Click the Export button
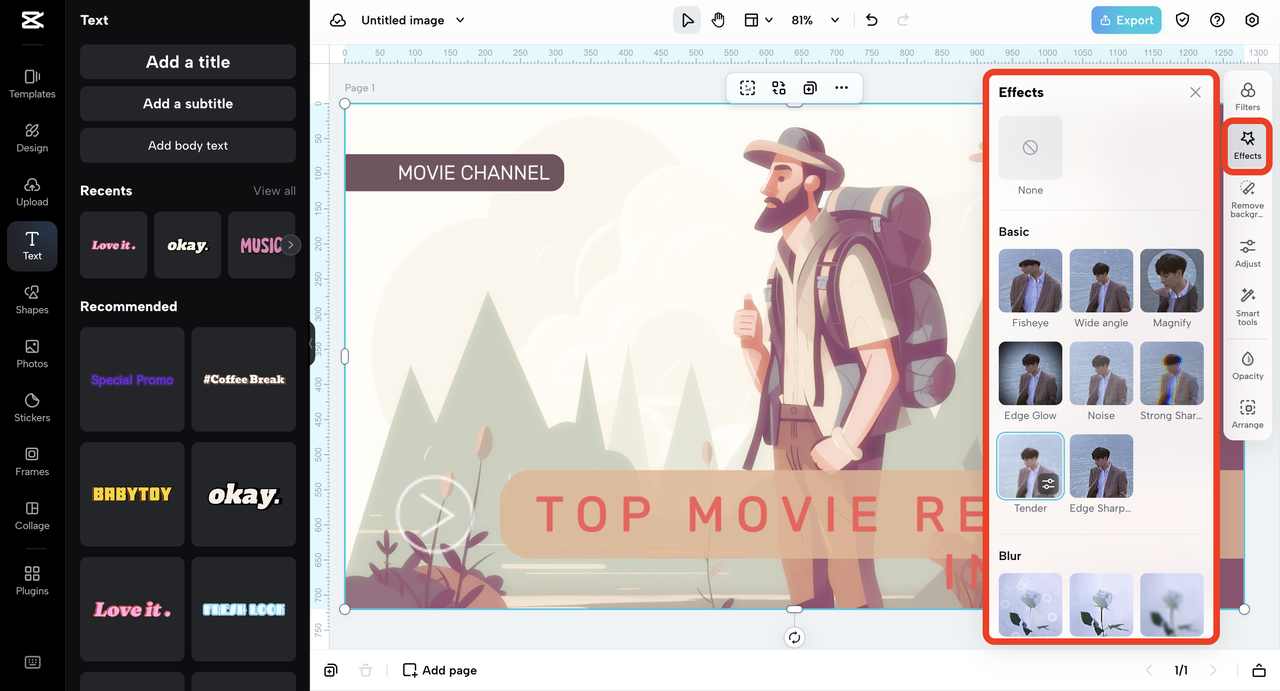The height and width of the screenshot is (691, 1280). (1126, 20)
